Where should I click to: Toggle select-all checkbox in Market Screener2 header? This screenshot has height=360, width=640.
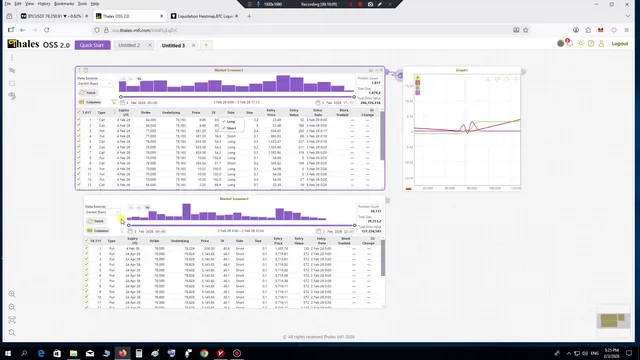tap(87, 241)
